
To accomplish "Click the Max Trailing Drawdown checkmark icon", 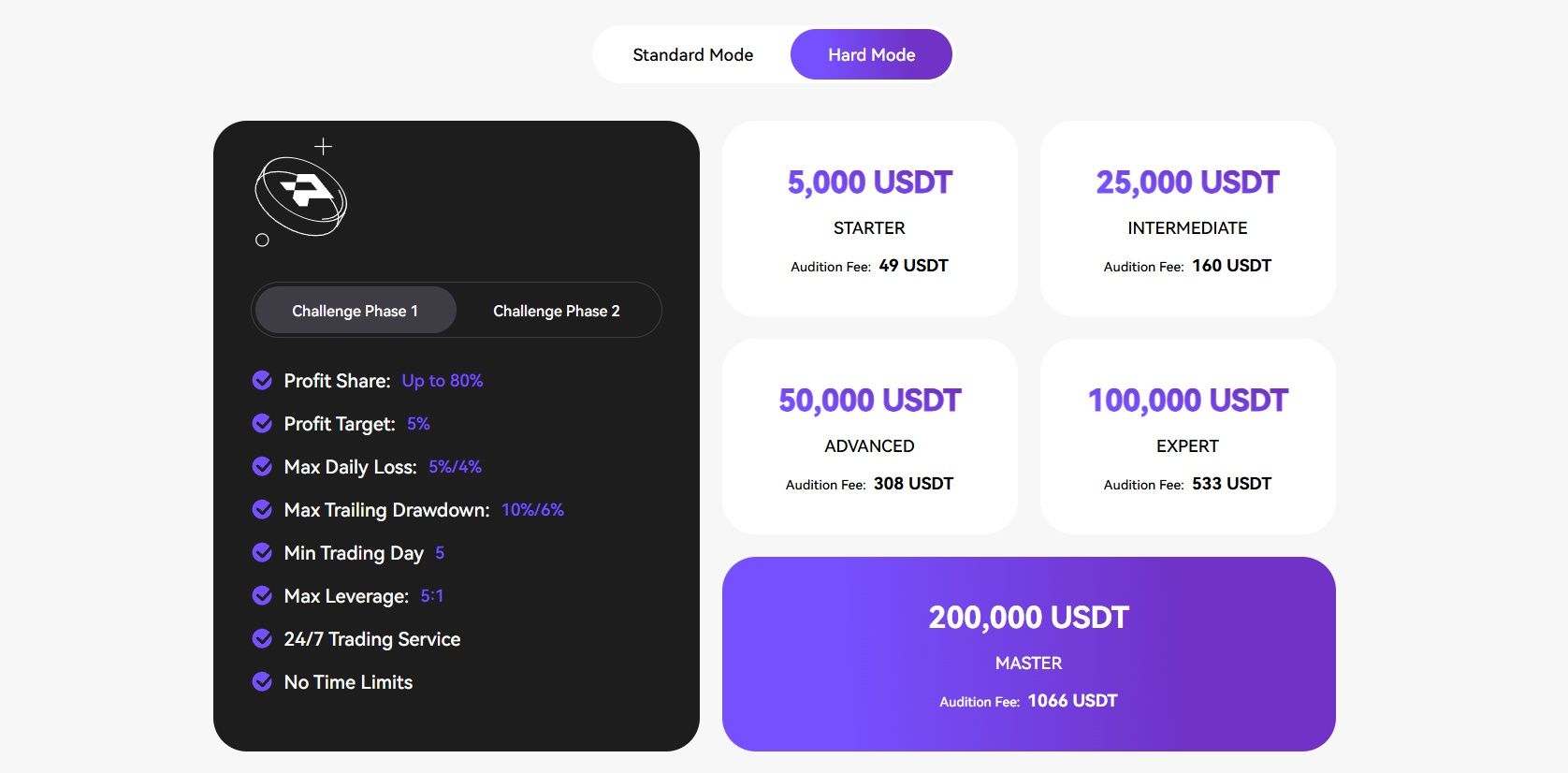I will [x=262, y=509].
